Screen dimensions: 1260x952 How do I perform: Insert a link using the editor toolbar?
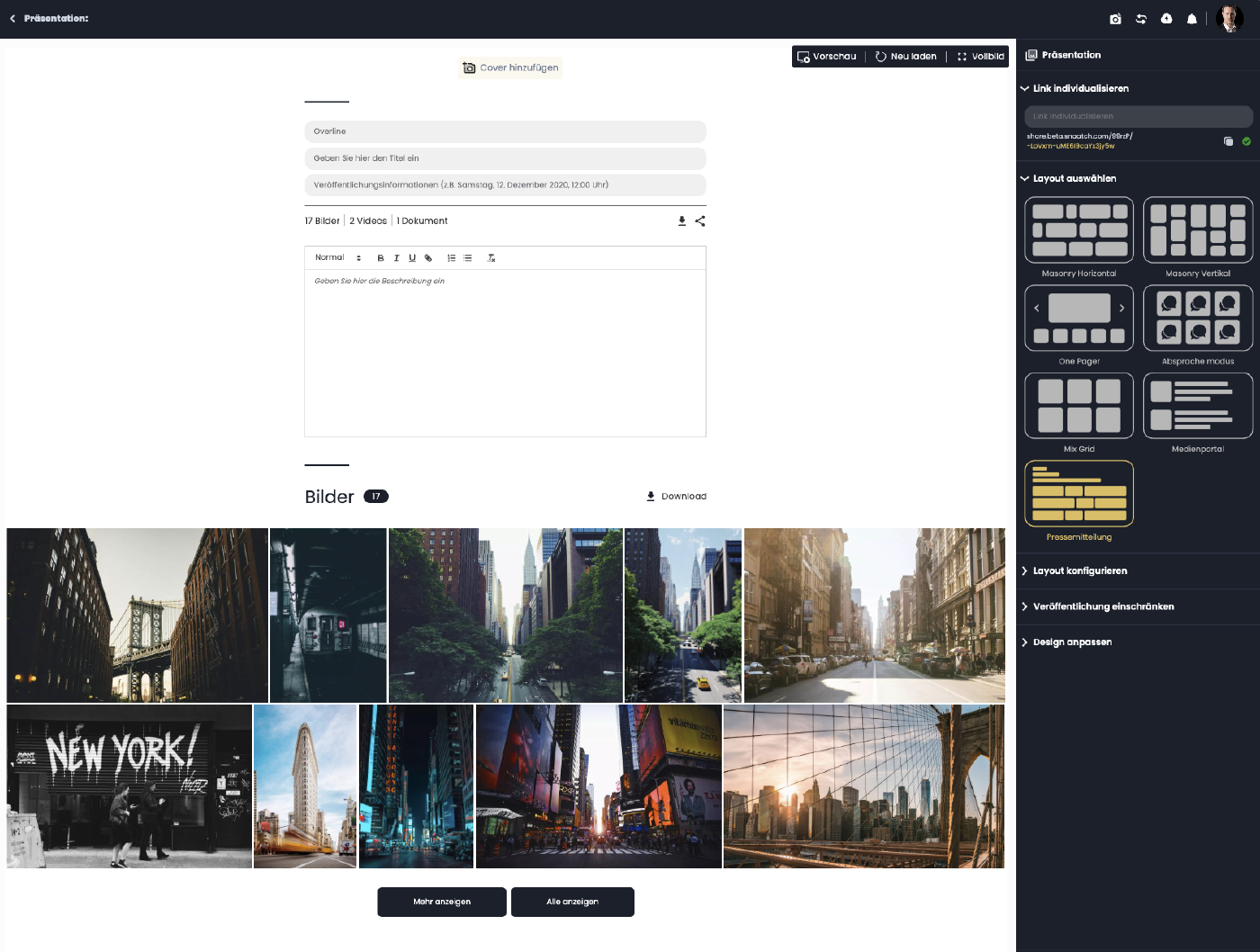pos(428,258)
